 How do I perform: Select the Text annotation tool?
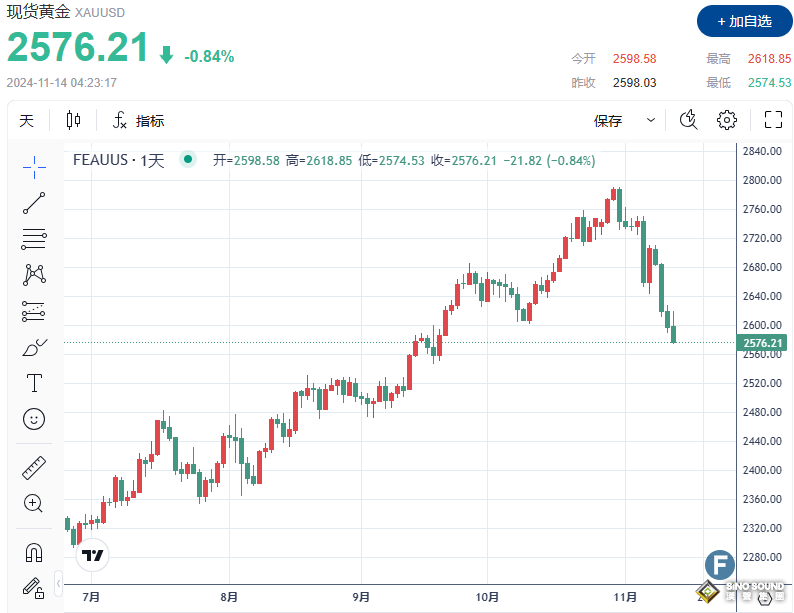pos(34,383)
